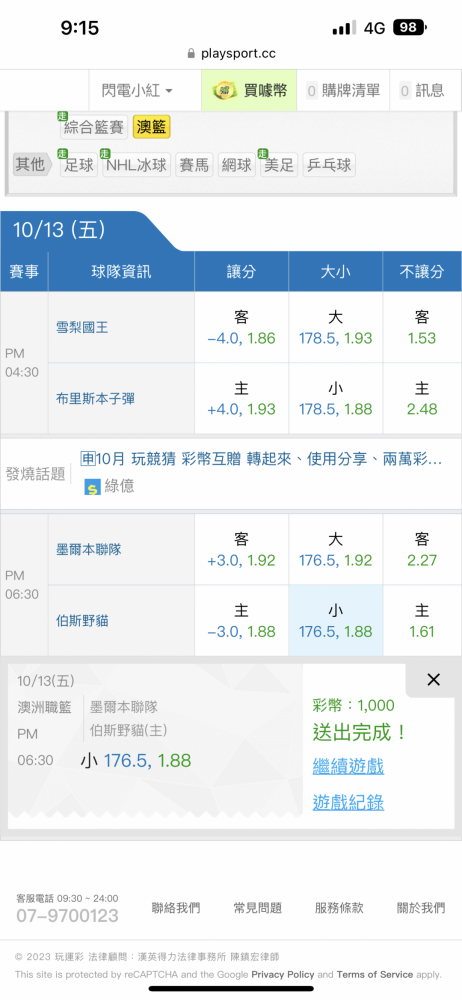Click the blue S icon beside 綠億
Screen dimensions: 462x1000
coord(93,487)
